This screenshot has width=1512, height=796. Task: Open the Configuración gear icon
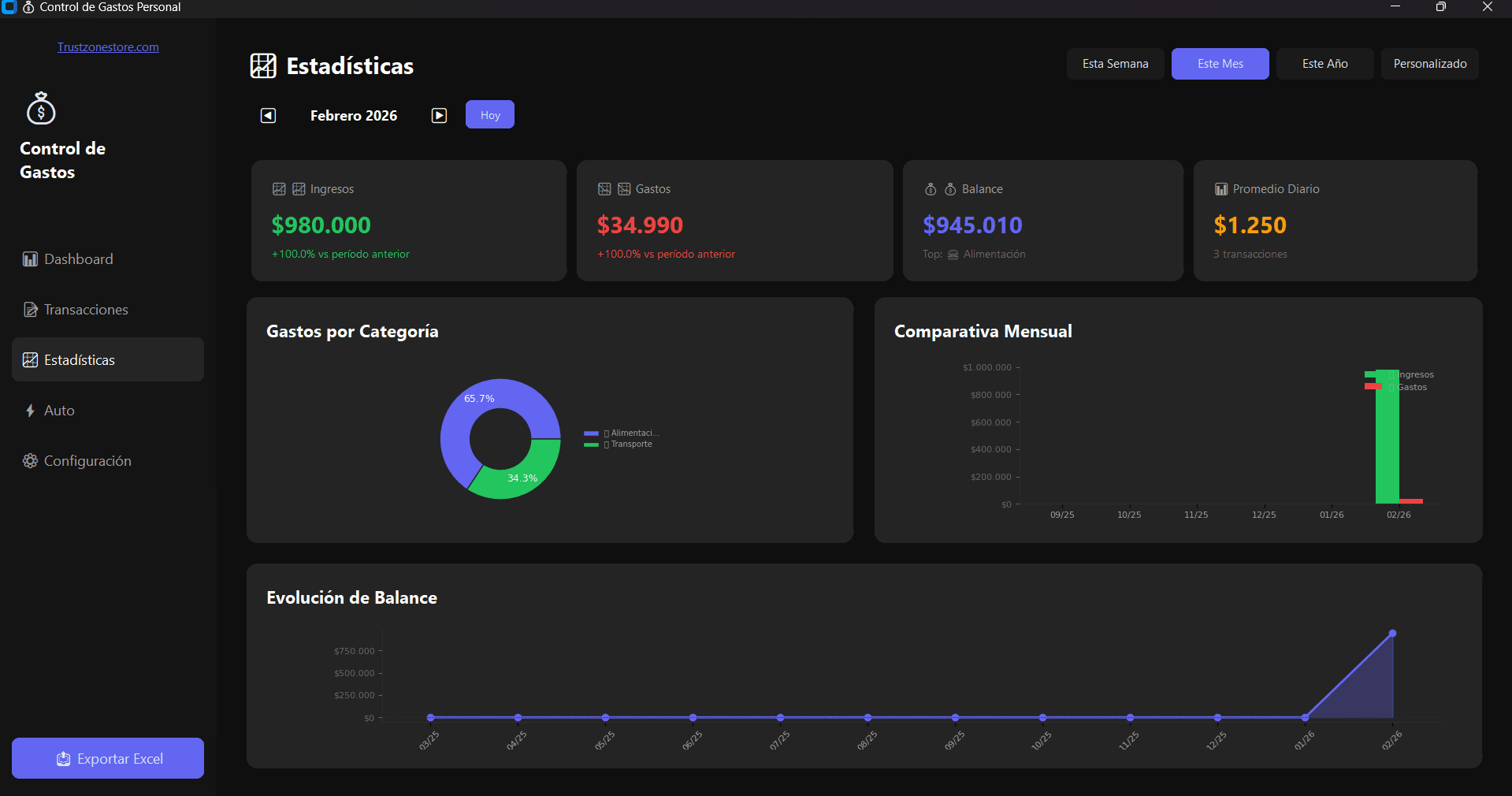29,460
